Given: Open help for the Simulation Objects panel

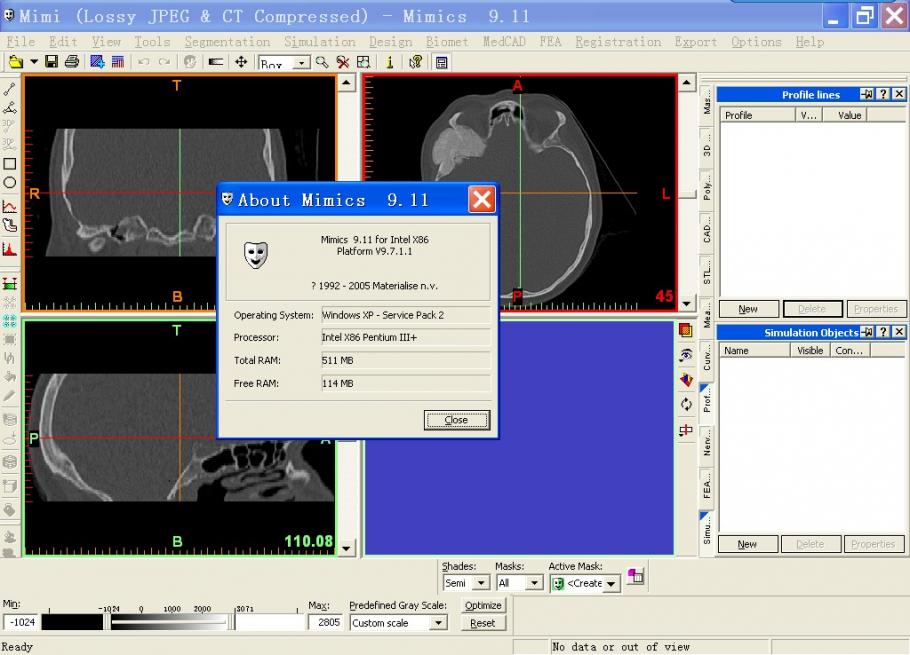Looking at the screenshot, I should (883, 332).
